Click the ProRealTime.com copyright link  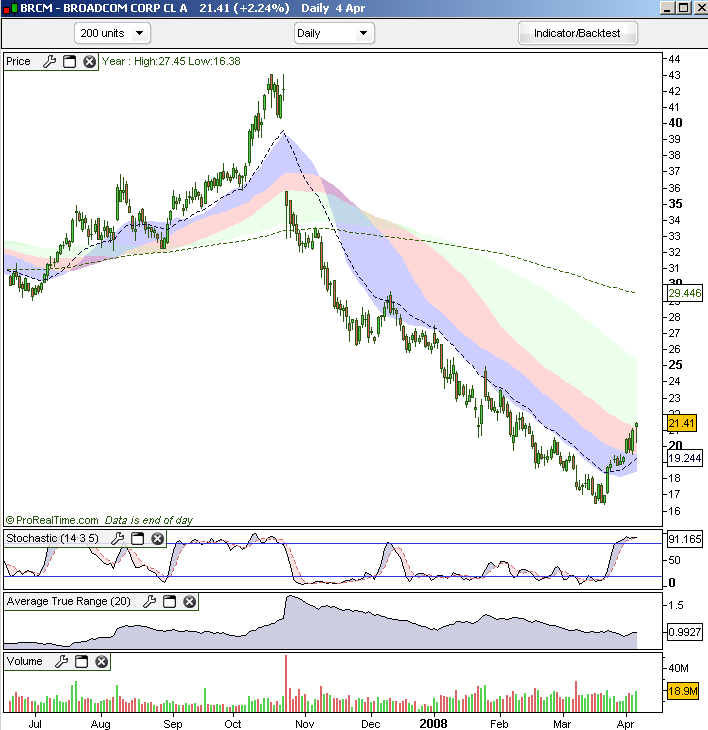point(52,520)
